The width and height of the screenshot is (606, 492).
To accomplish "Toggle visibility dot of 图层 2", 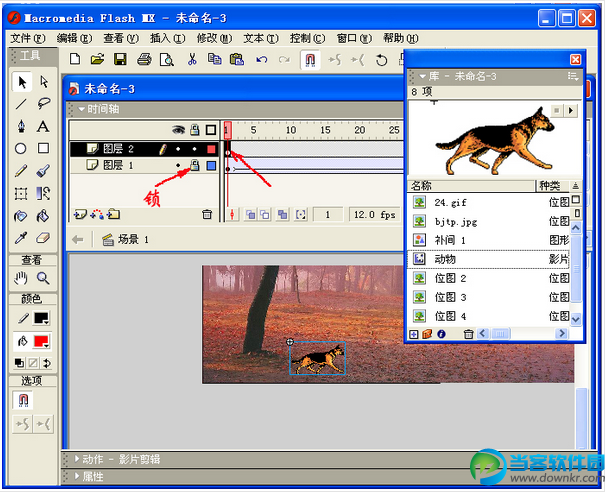I will pyautogui.click(x=178, y=149).
